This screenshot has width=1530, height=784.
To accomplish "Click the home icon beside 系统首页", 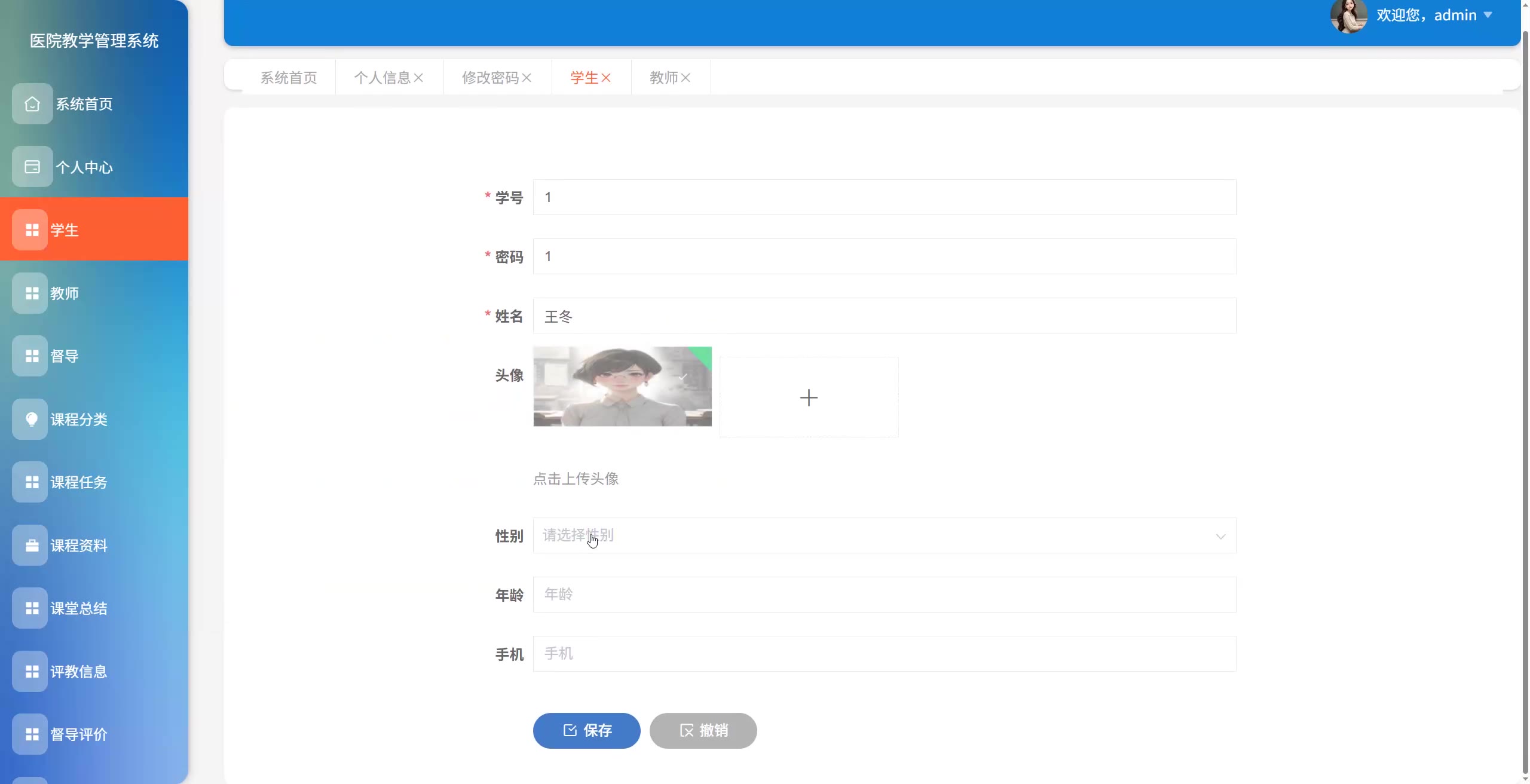I will click(32, 104).
